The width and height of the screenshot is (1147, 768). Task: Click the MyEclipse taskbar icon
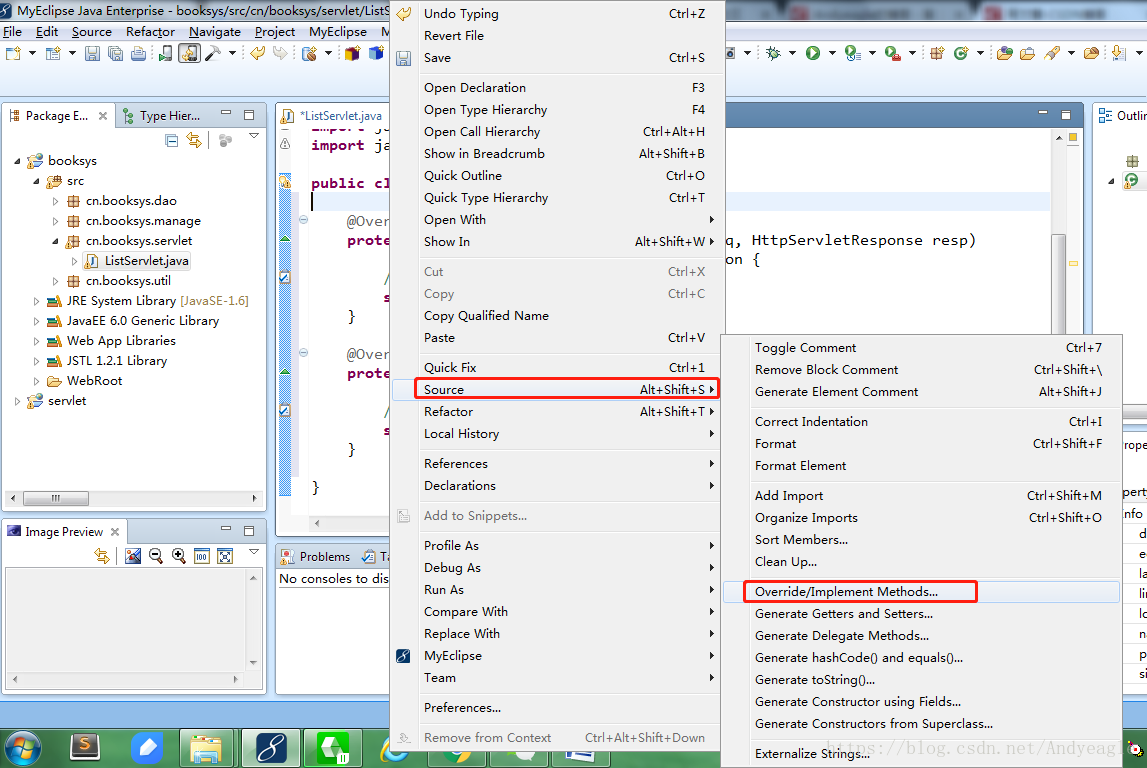(270, 748)
